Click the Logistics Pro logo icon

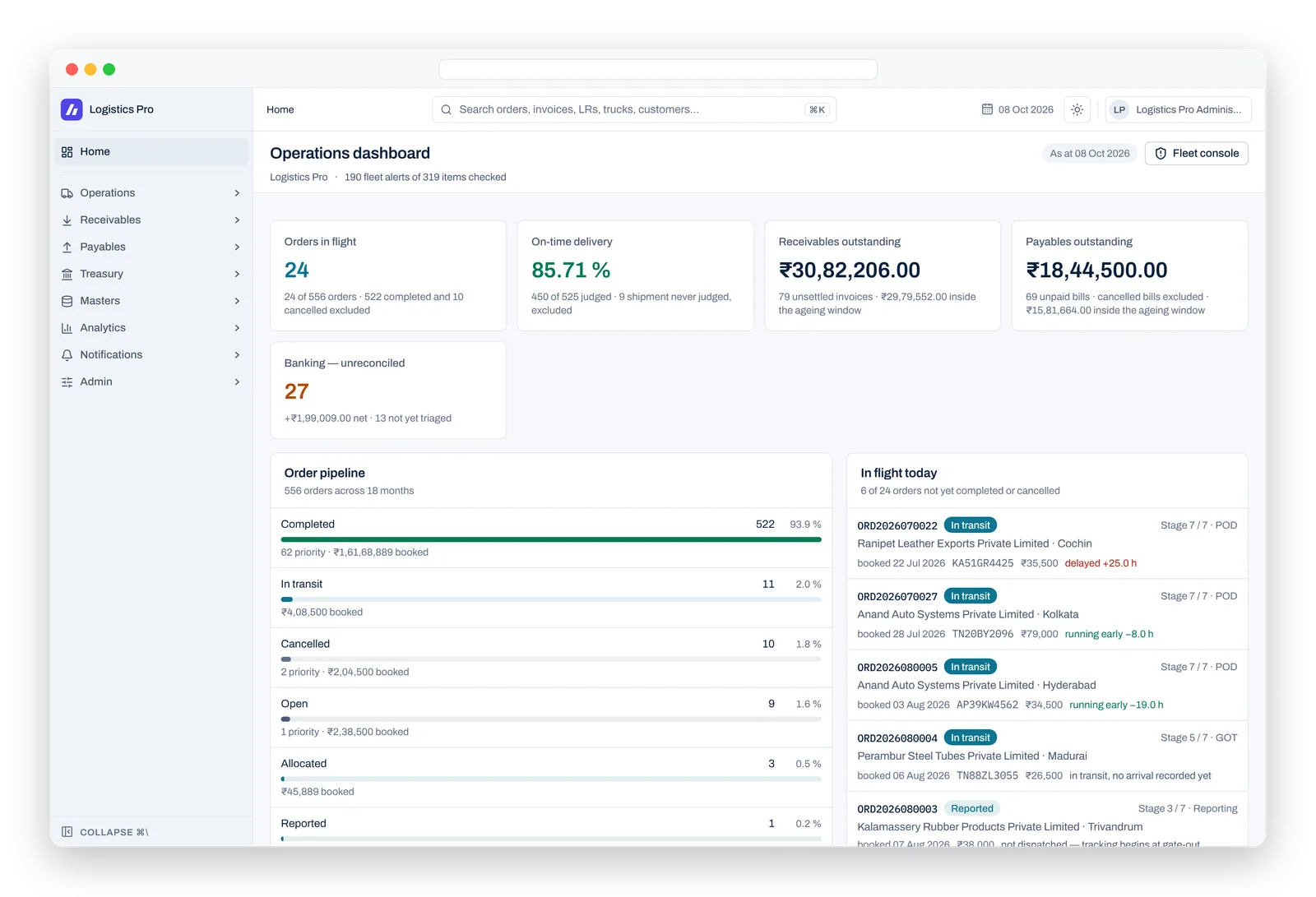(x=72, y=109)
